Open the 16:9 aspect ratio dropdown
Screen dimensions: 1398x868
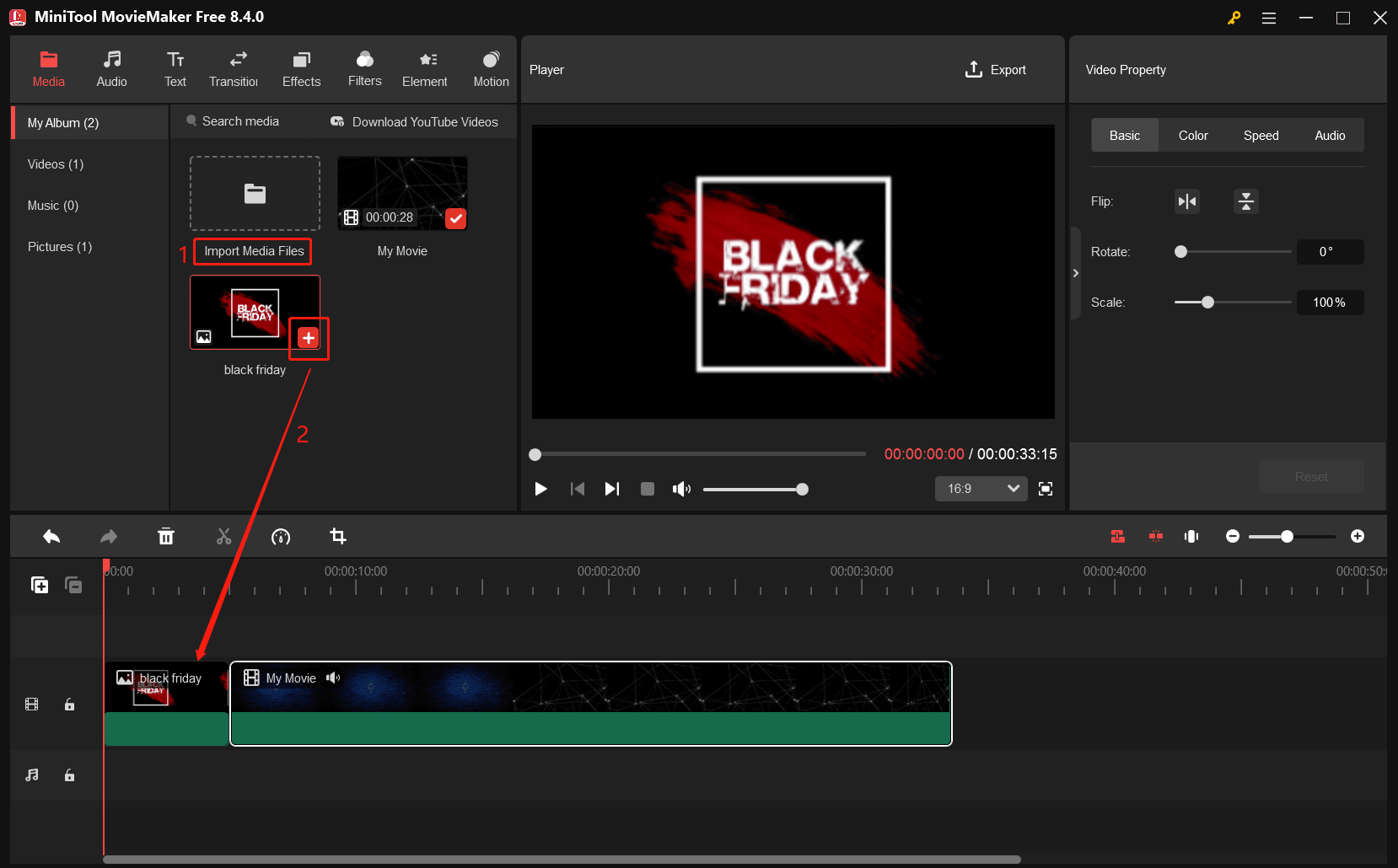[981, 489]
